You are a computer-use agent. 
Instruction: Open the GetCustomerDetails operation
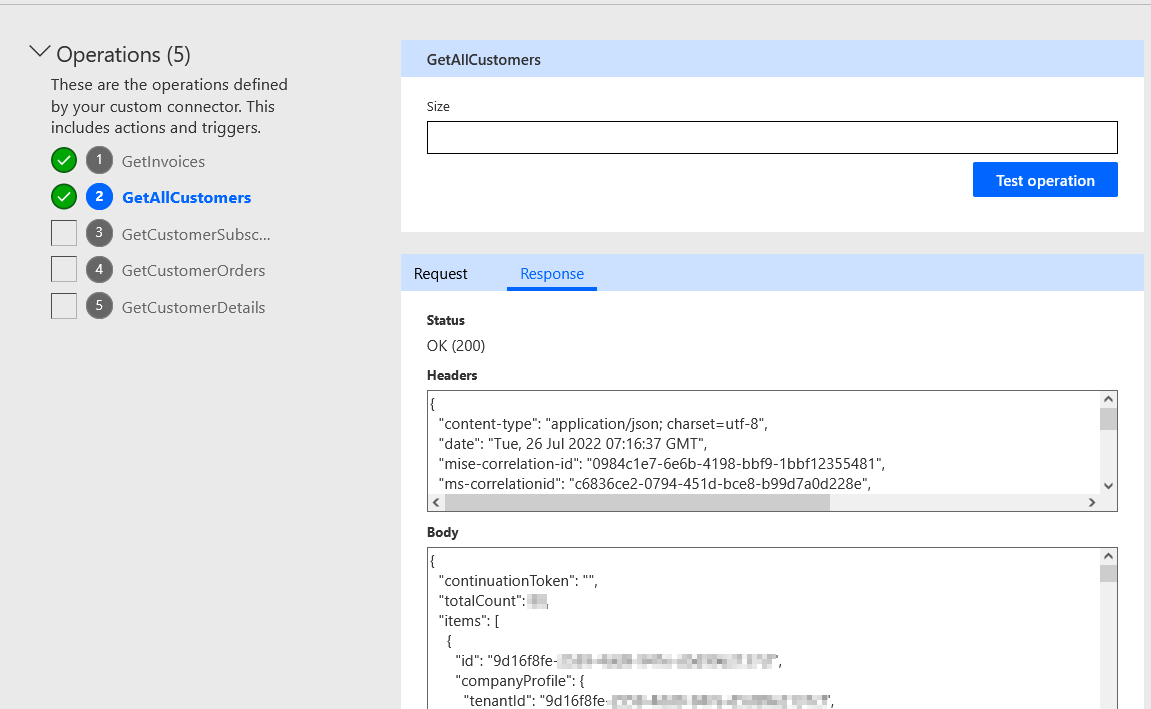(193, 308)
